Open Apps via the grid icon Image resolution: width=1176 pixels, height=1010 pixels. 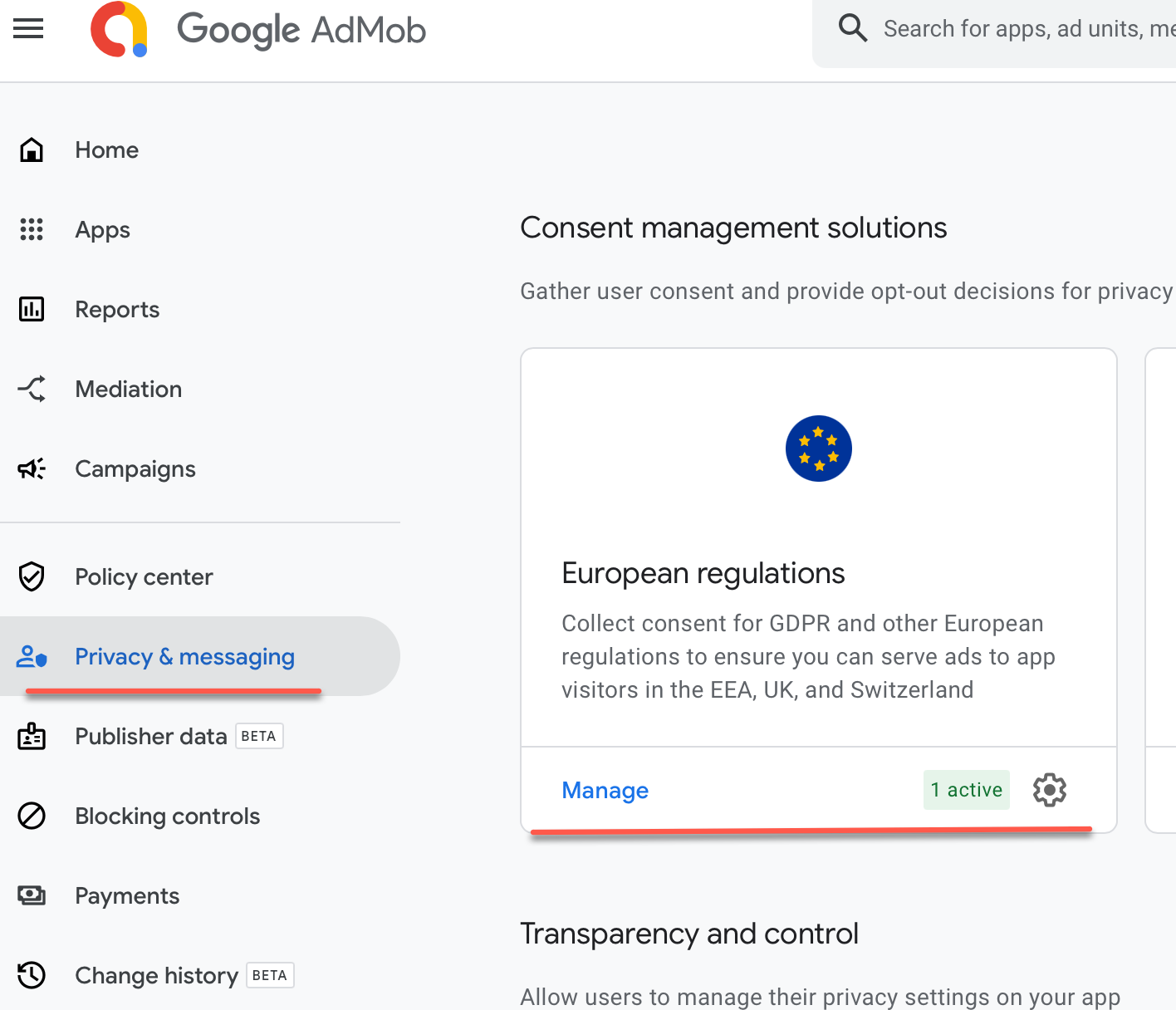click(32, 230)
